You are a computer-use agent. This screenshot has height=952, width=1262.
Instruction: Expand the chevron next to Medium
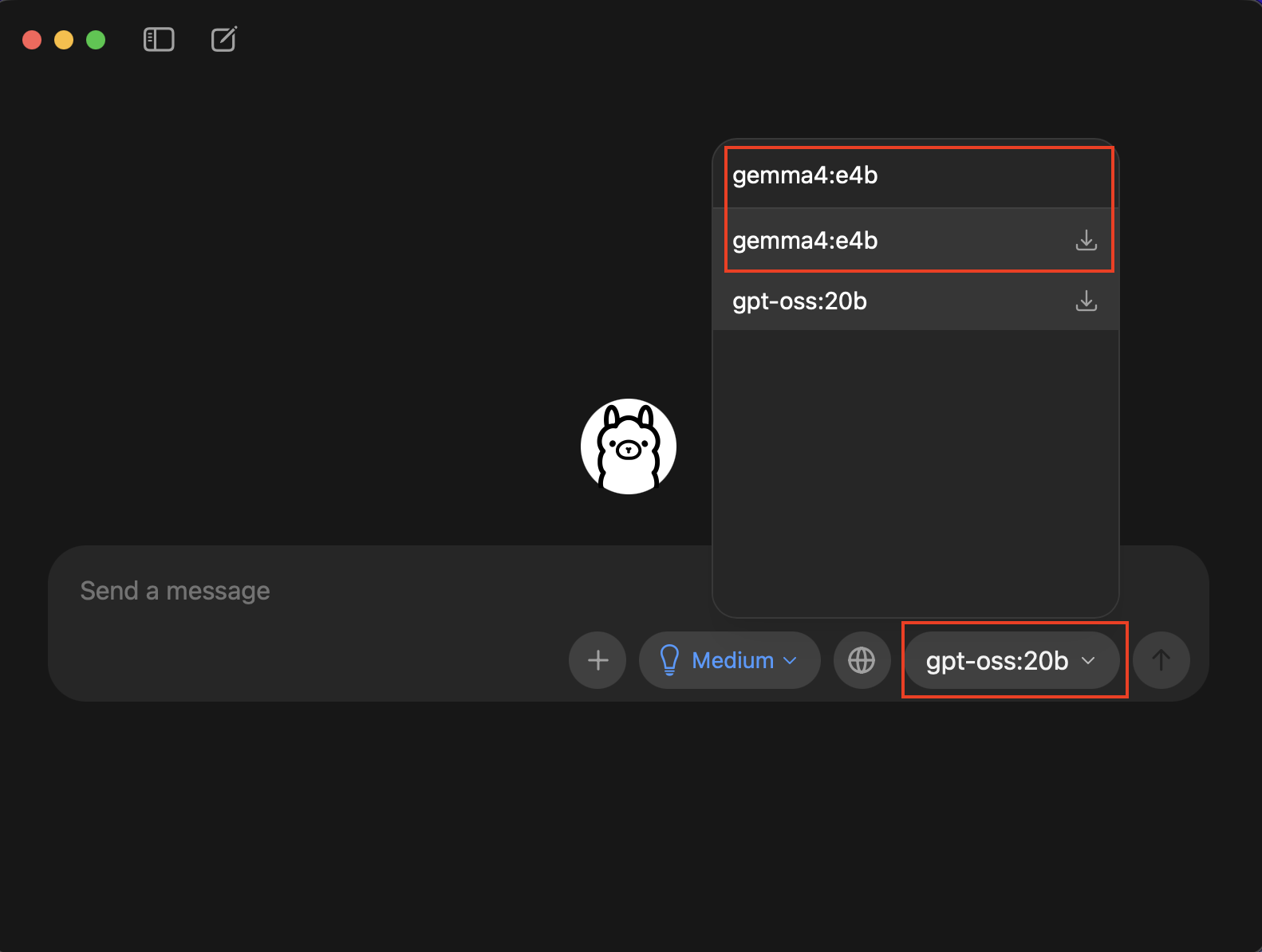[x=791, y=661]
